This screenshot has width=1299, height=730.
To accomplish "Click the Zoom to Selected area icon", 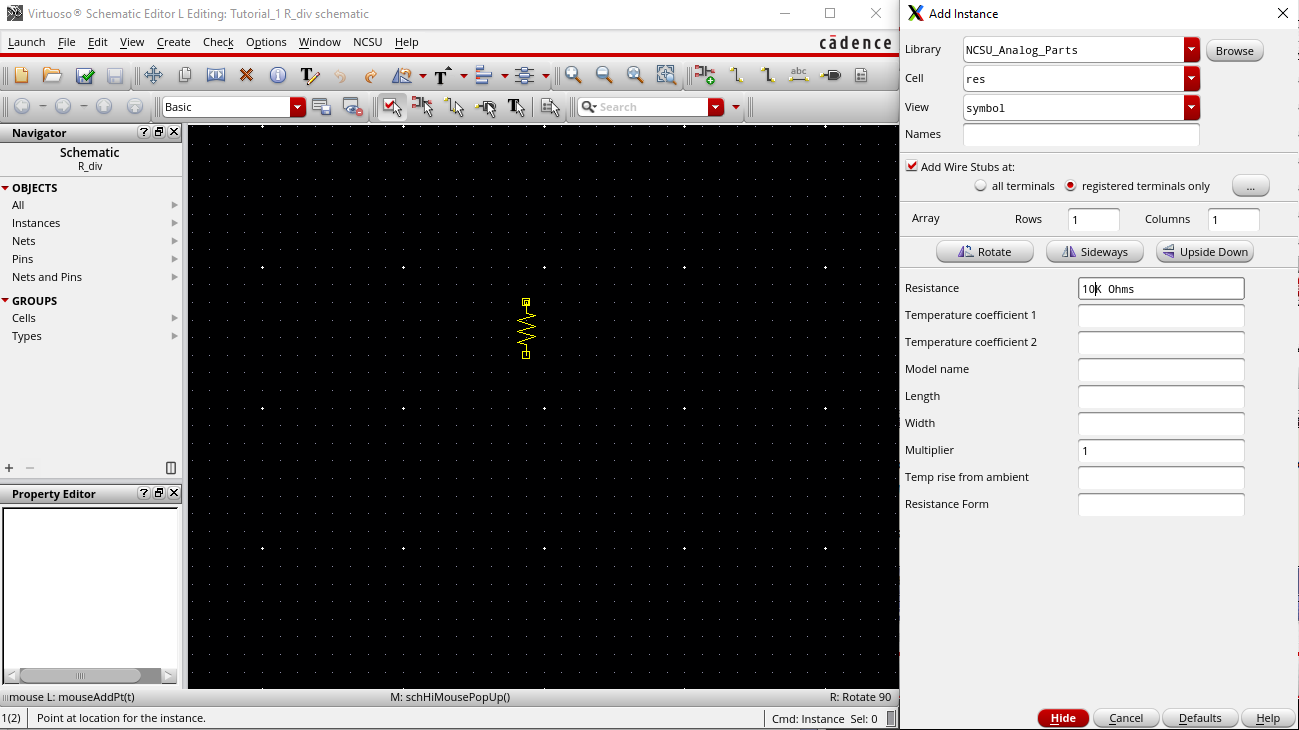I will point(666,75).
